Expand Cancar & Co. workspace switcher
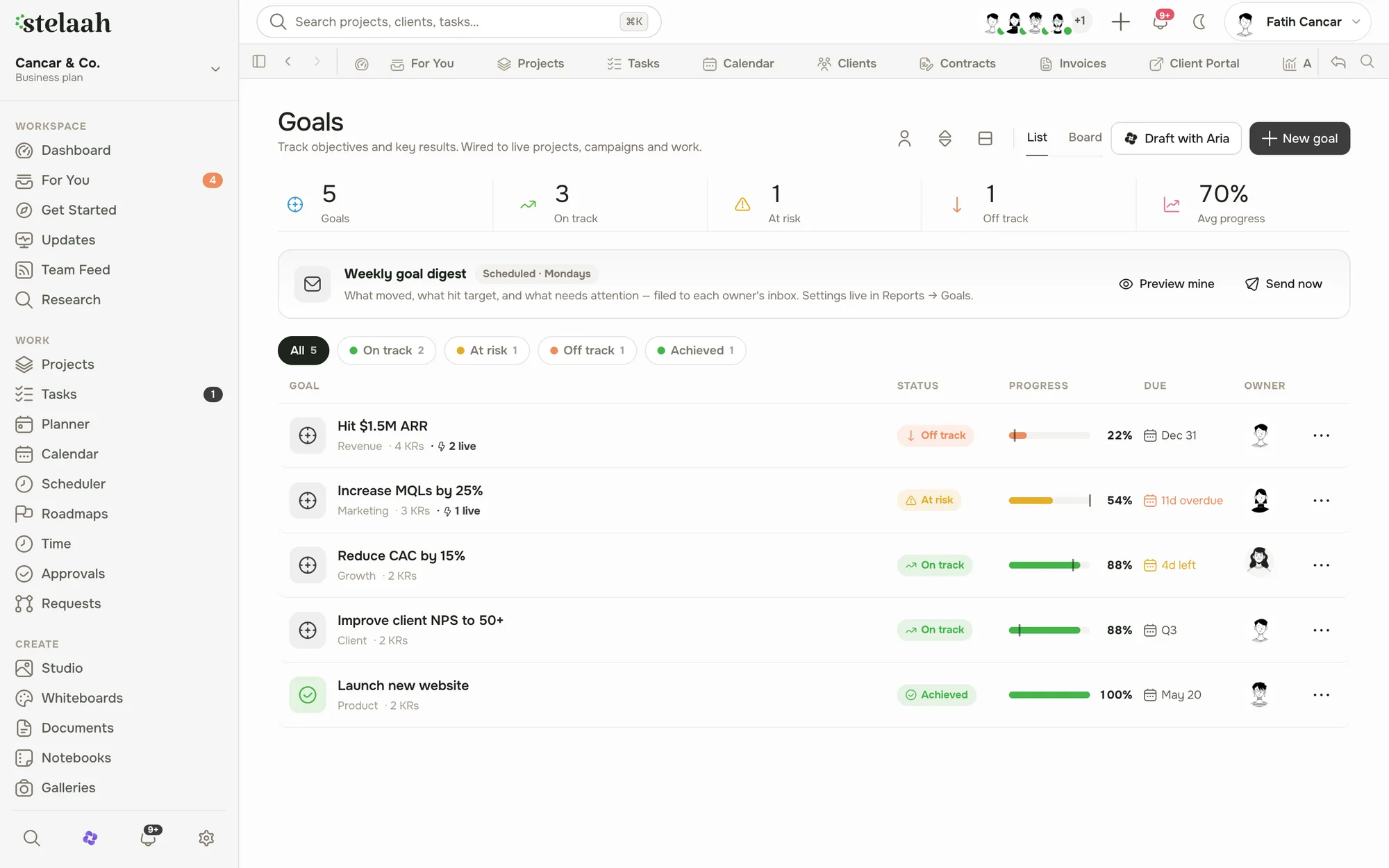Viewport: 1389px width, 868px height. coord(215,69)
